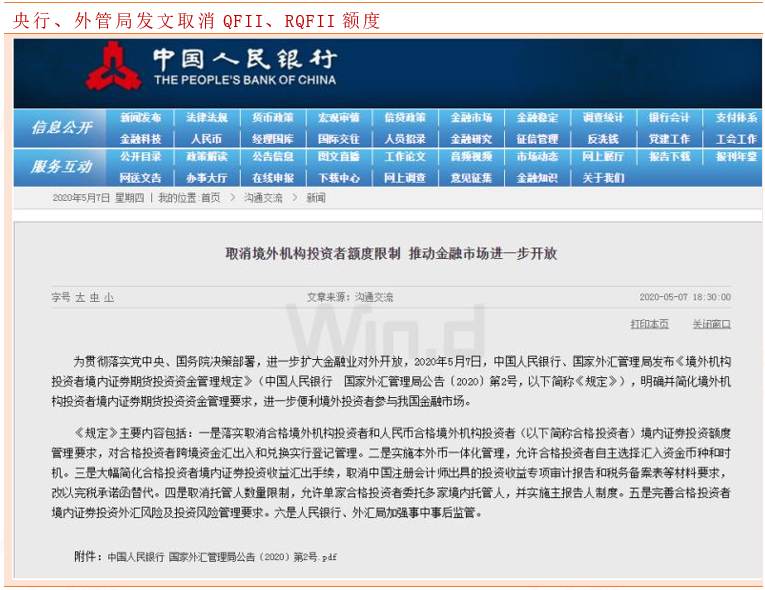The height and width of the screenshot is (590, 765).
Task: Set font size to 大
Action: 80,297
